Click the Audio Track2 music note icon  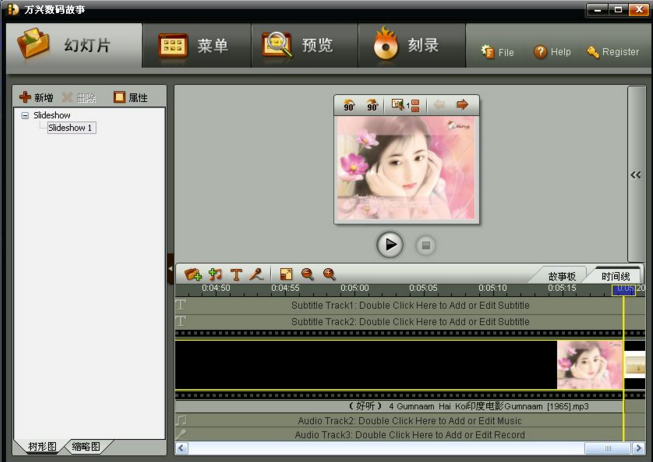point(181,420)
